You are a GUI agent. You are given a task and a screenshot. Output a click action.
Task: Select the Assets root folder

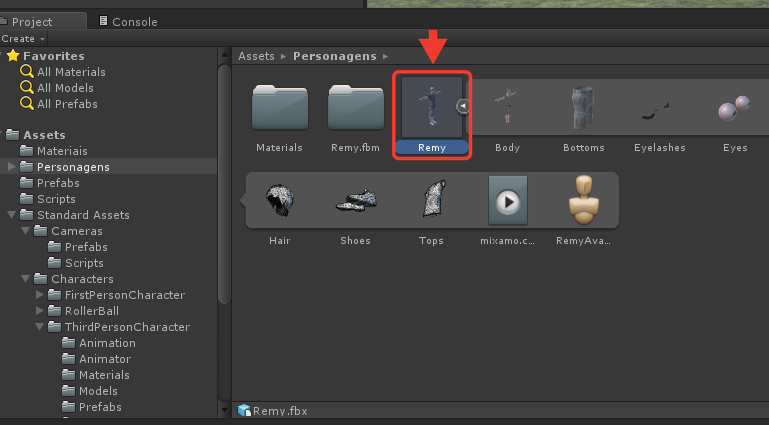pyautogui.click(x=35, y=135)
